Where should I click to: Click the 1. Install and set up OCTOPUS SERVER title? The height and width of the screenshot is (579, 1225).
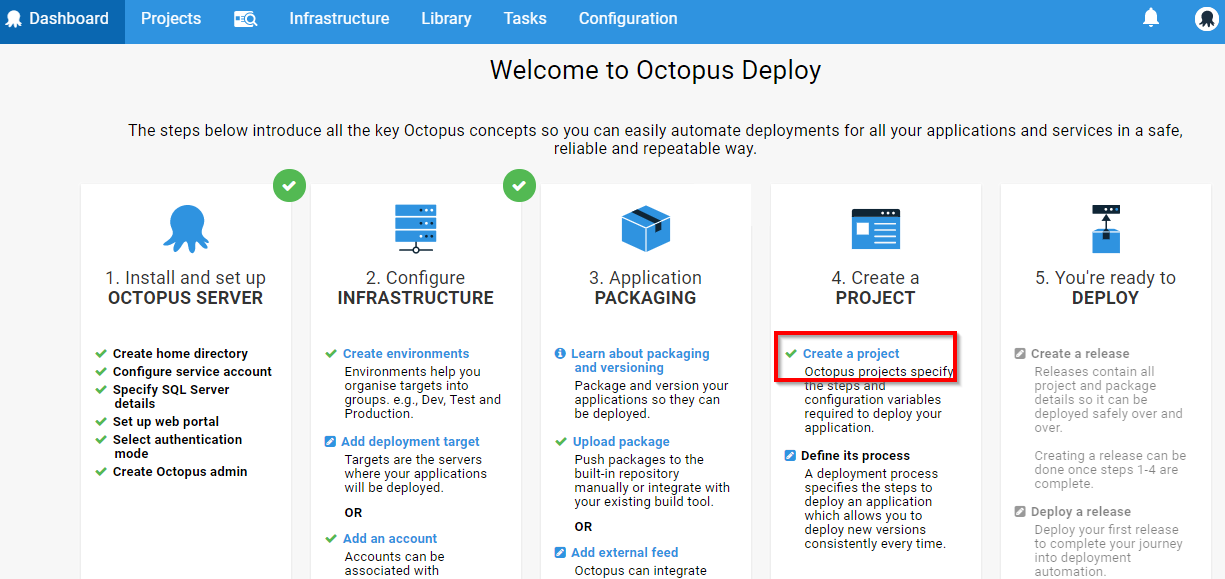coord(186,288)
